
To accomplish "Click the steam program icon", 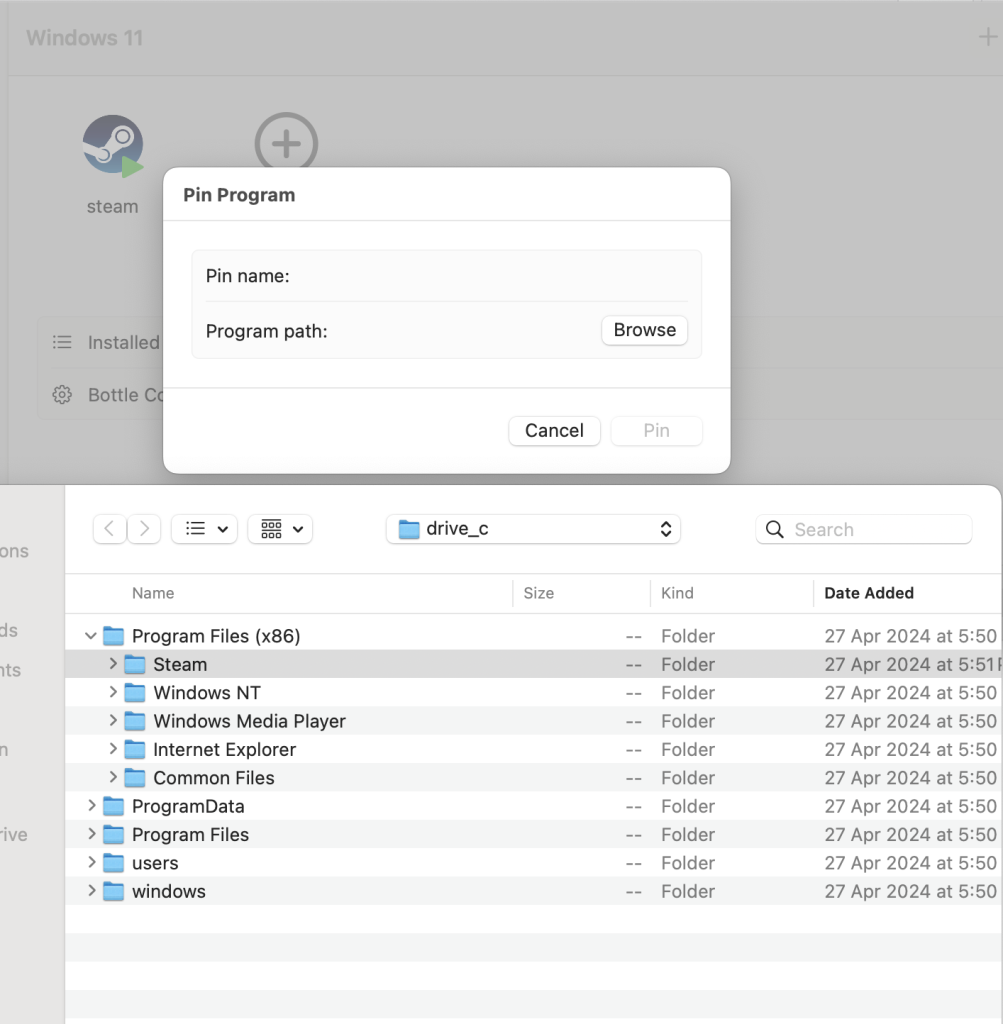I will click(x=112, y=147).
